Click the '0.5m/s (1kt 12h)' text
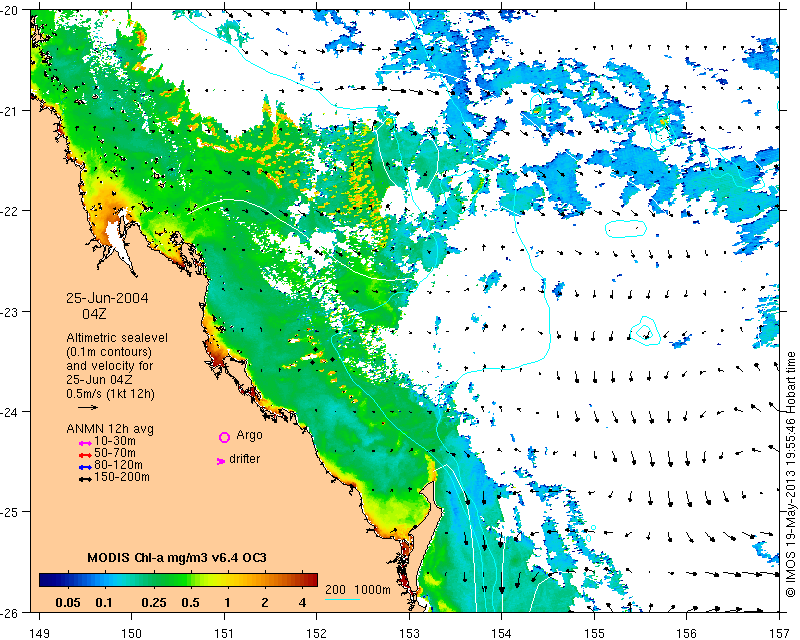The width and height of the screenshot is (800, 640). pyautogui.click(x=110, y=393)
